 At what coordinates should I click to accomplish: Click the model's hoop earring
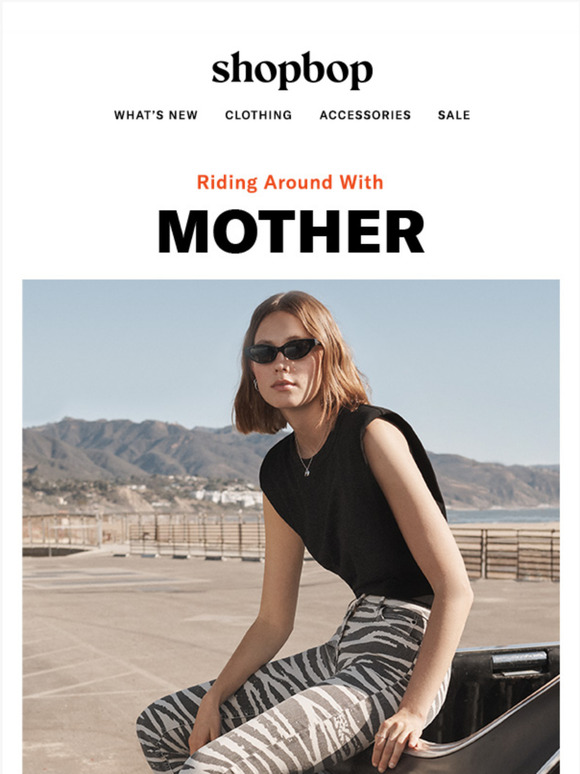pos(256,385)
